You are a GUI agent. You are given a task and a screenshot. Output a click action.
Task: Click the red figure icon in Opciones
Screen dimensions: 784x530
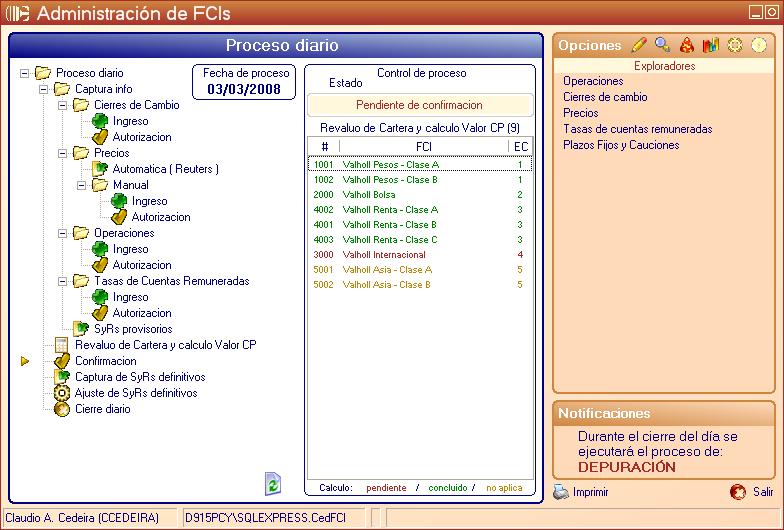pyautogui.click(x=687, y=45)
